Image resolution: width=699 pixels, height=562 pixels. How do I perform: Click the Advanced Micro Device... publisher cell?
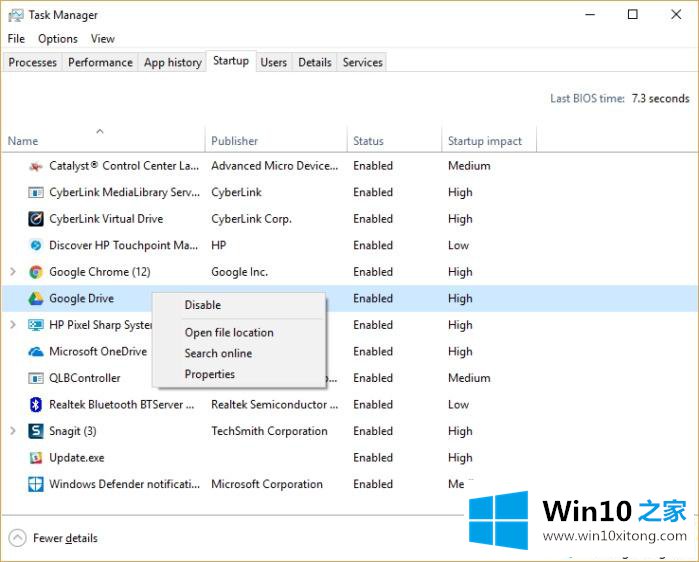[275, 166]
